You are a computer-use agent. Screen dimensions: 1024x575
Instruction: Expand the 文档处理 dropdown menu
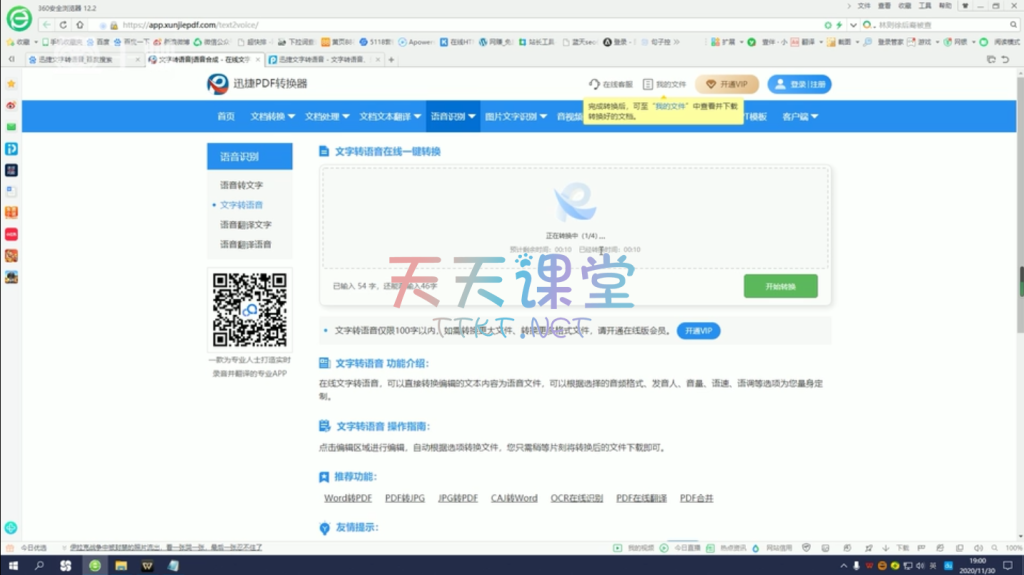(x=327, y=117)
